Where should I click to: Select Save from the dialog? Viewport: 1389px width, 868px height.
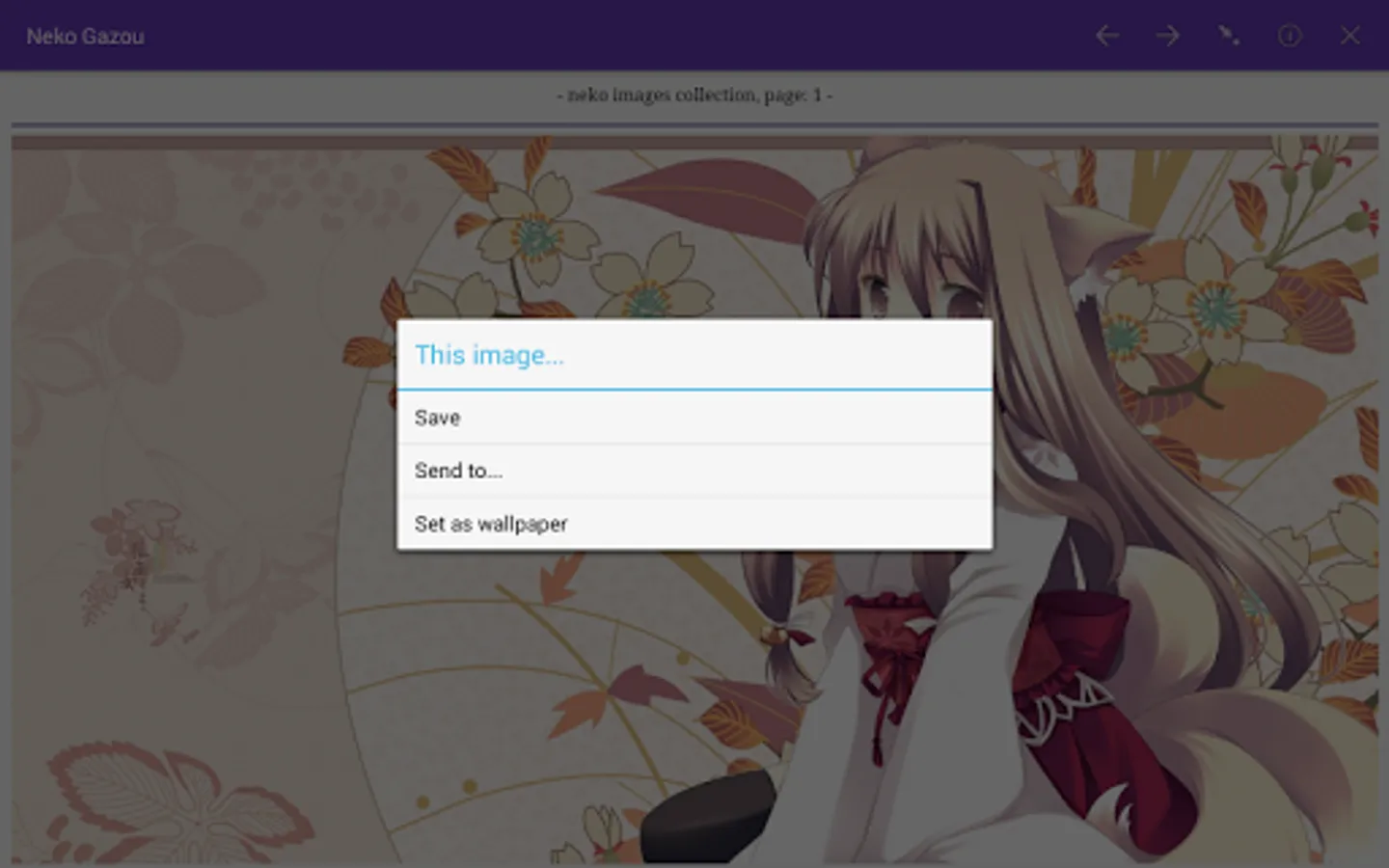694,418
